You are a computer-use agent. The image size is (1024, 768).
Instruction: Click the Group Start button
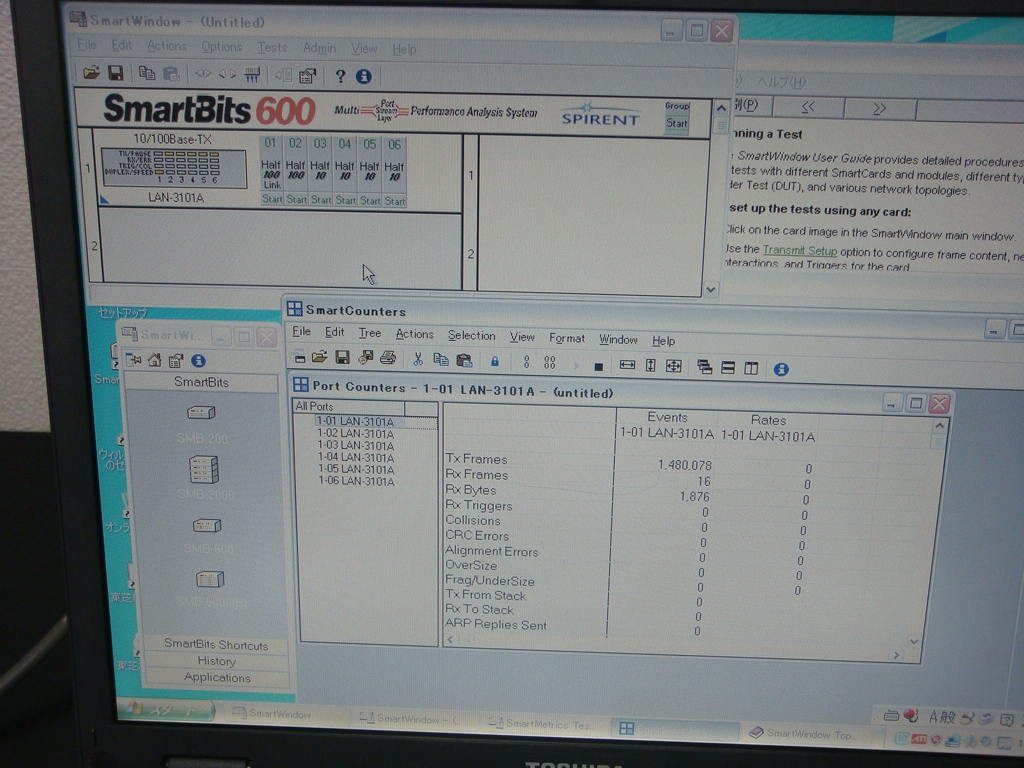click(677, 123)
